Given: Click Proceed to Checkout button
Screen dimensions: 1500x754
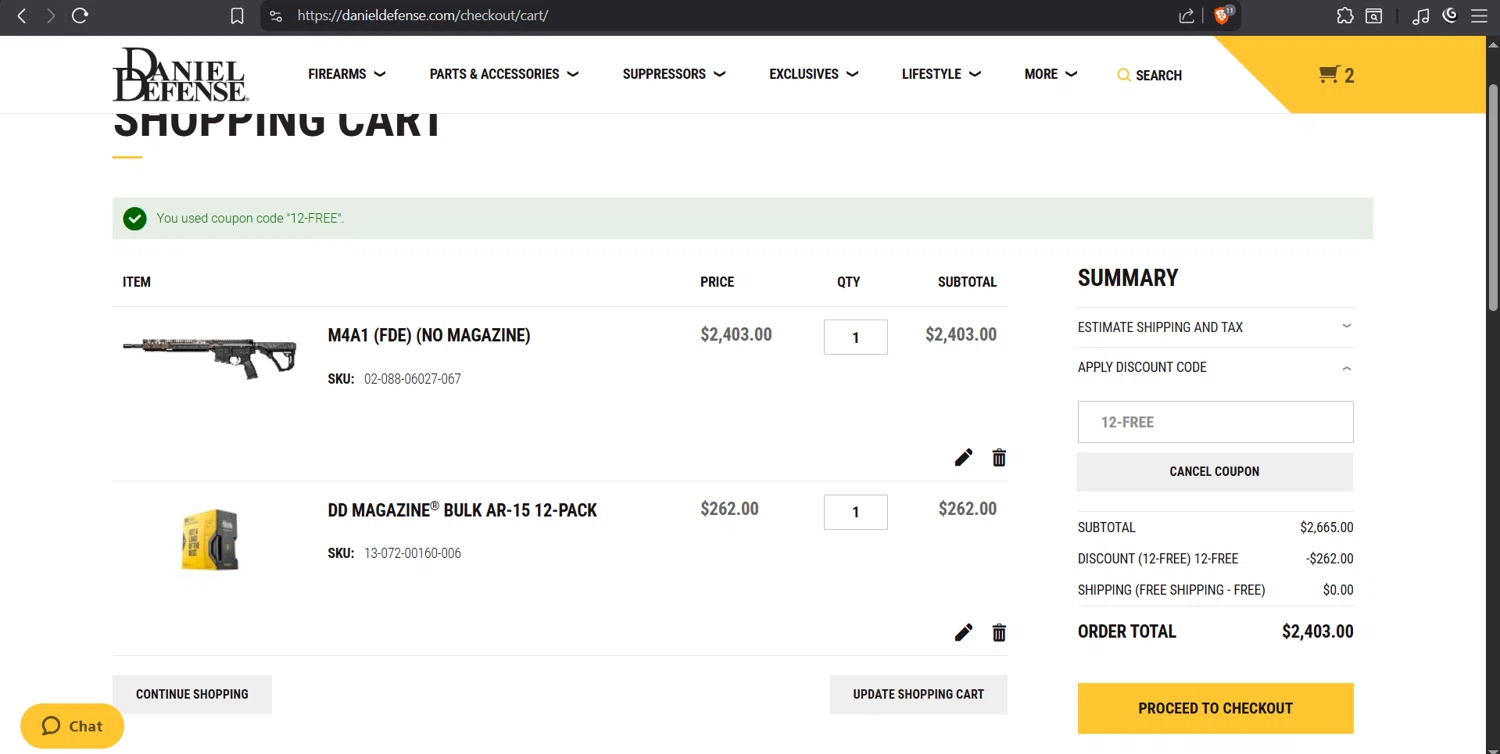Looking at the screenshot, I should 1215,708.
